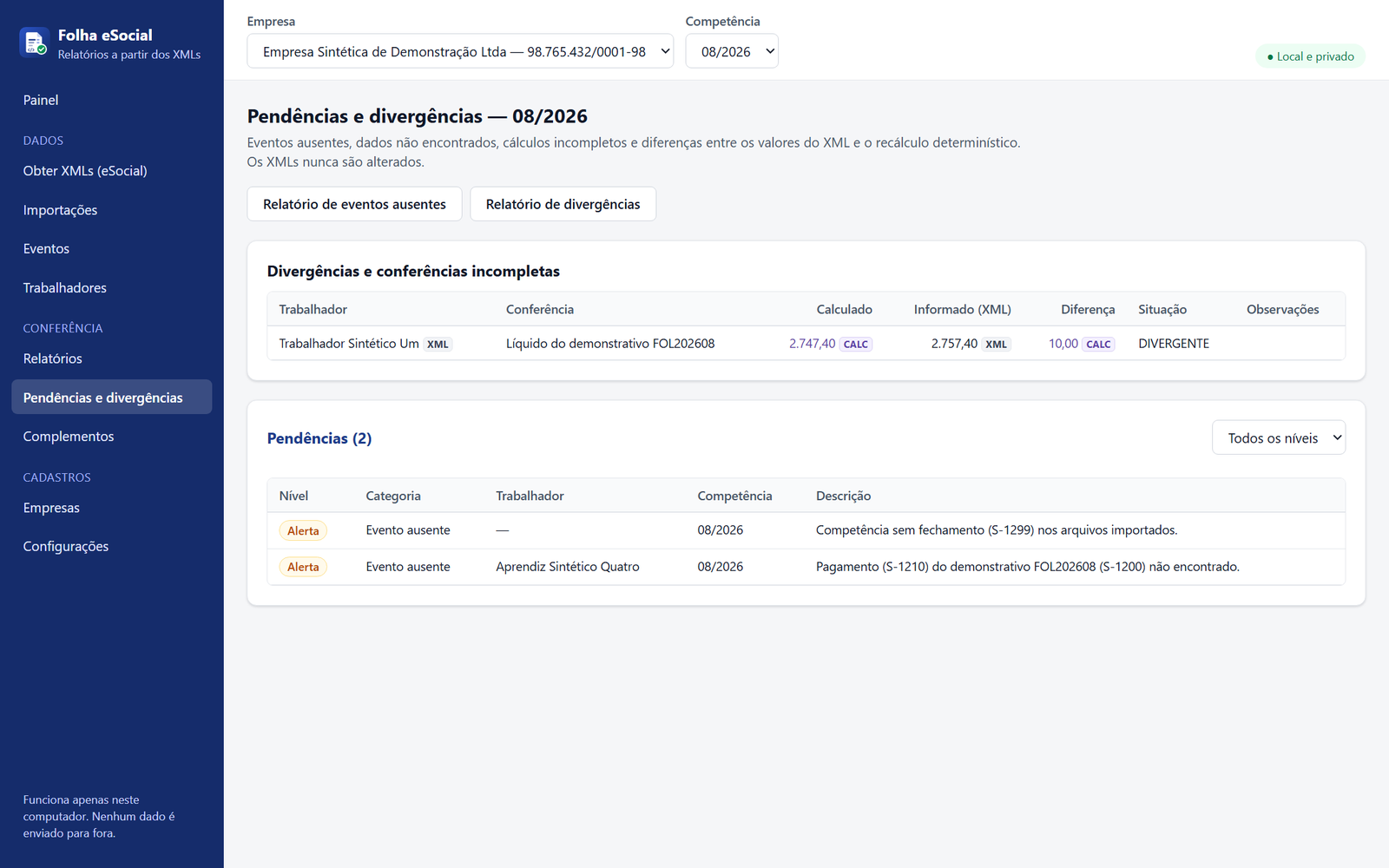Viewport: 1389px width, 868px height.
Task: Click the S-1210 pagamento não encontrado description
Action: tap(1028, 567)
